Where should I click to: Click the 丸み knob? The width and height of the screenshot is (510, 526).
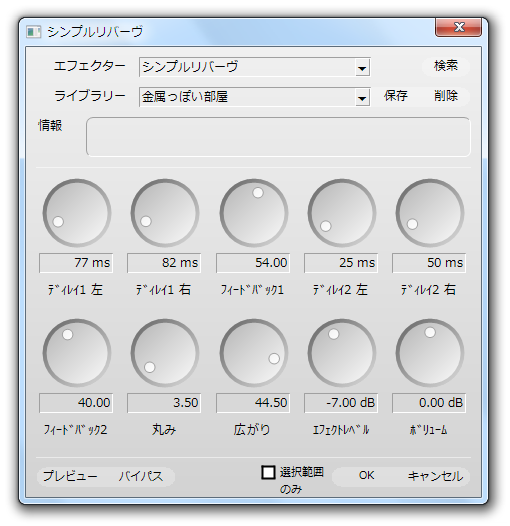(x=165, y=353)
